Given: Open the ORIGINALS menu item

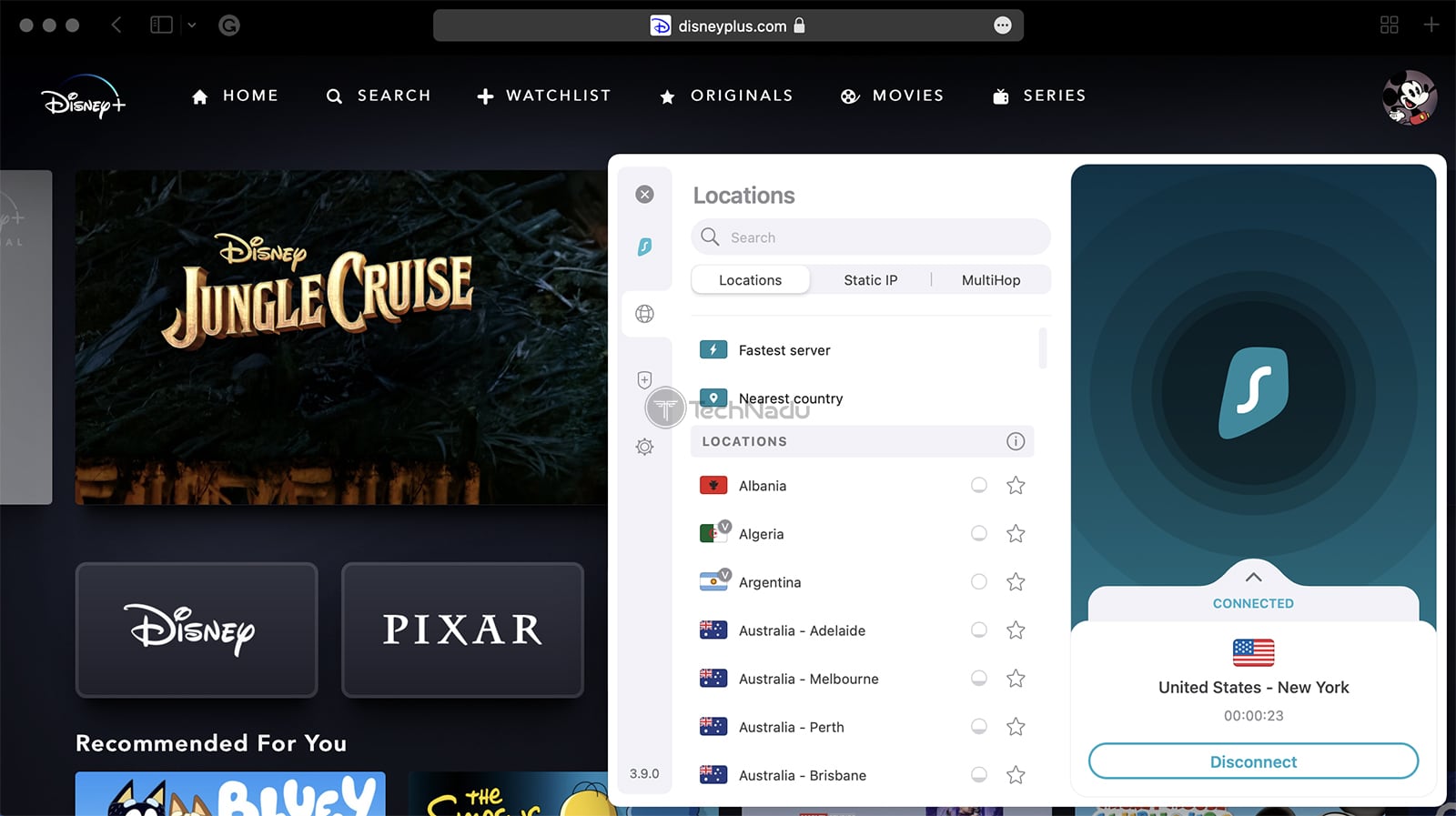Looking at the screenshot, I should coord(726,96).
